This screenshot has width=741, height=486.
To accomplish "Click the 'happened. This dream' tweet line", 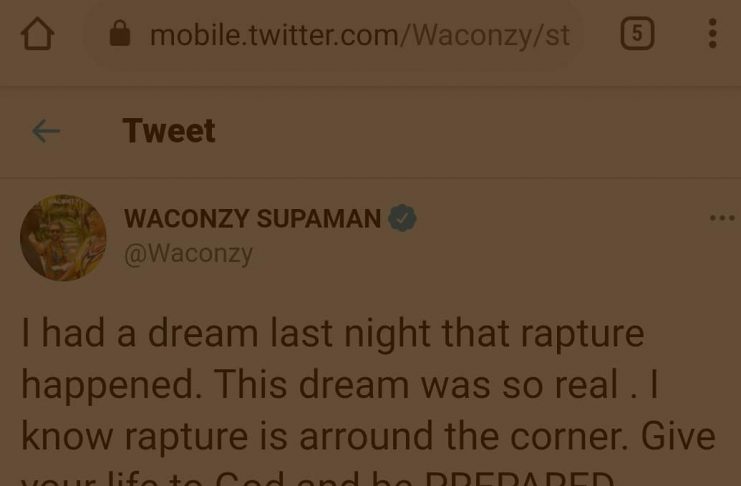I will tap(340, 385).
